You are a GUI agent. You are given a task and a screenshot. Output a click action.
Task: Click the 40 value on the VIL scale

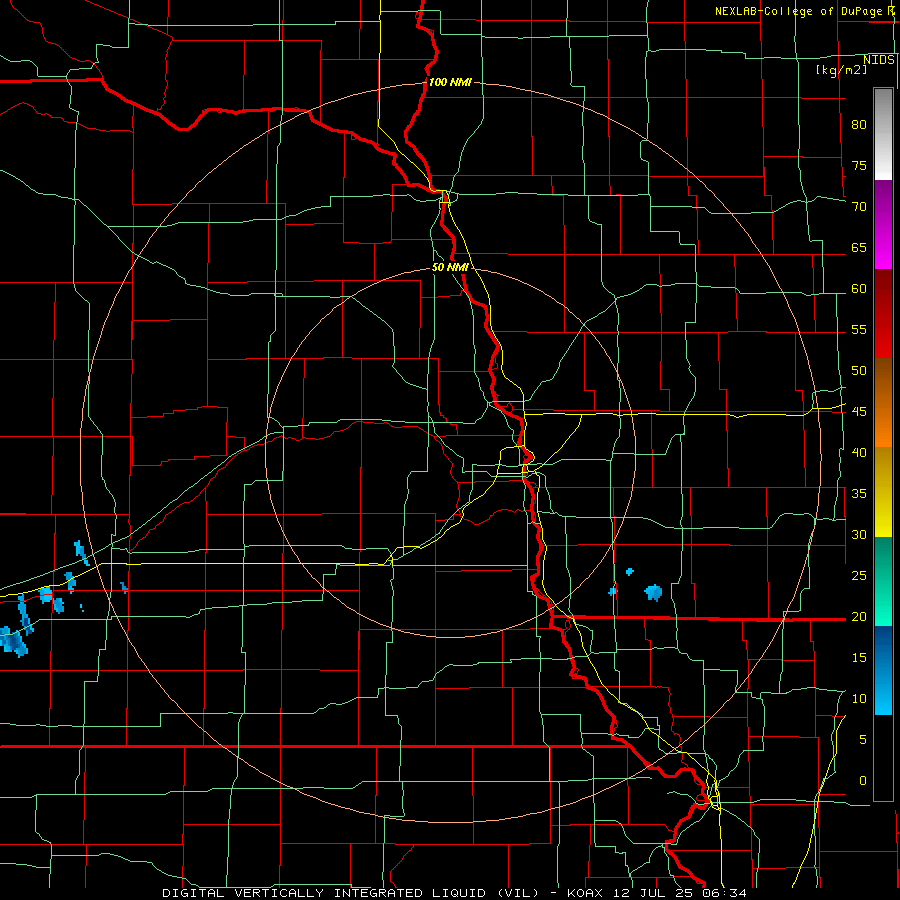tap(859, 452)
